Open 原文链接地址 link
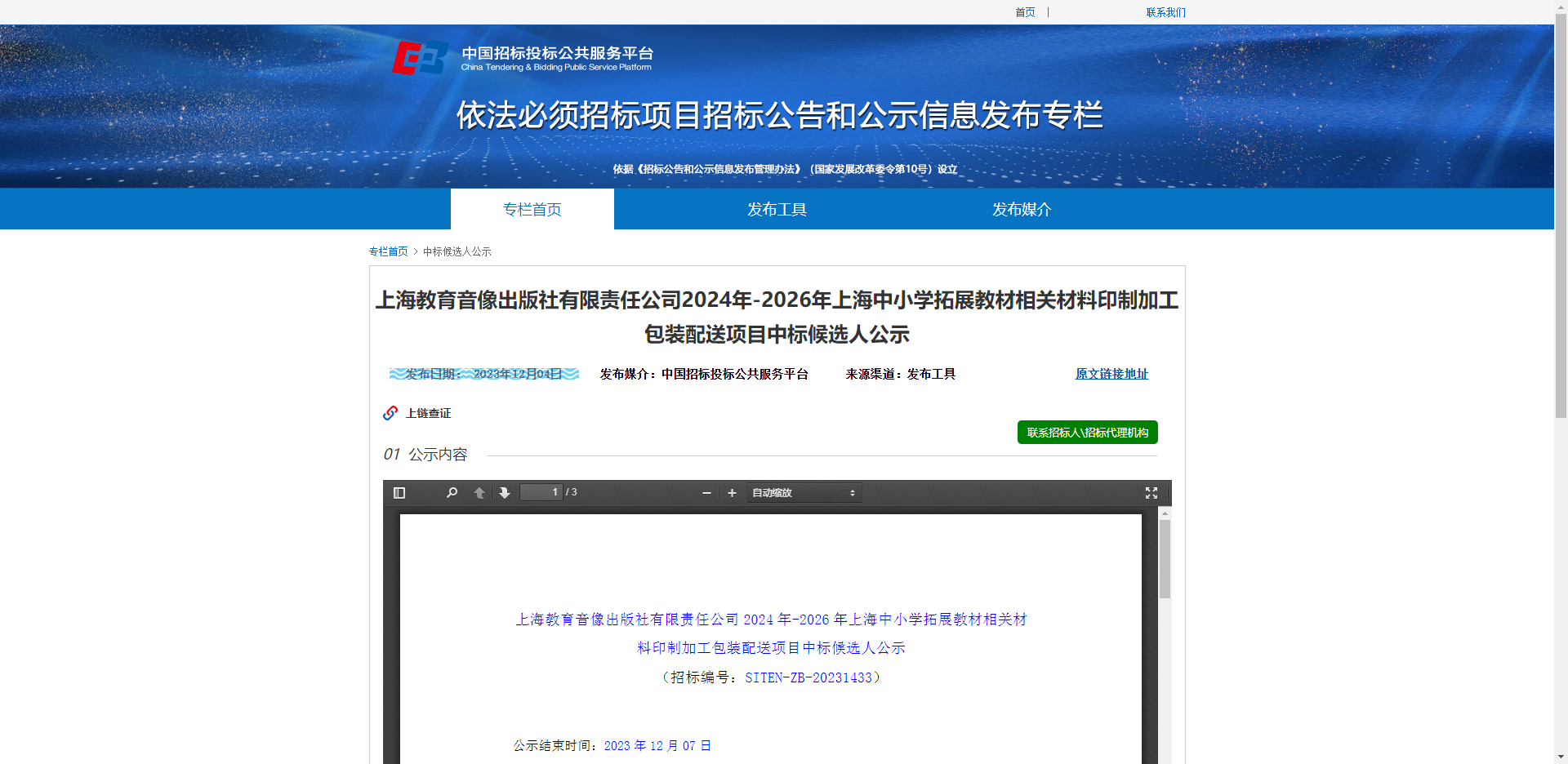 click(x=1111, y=374)
